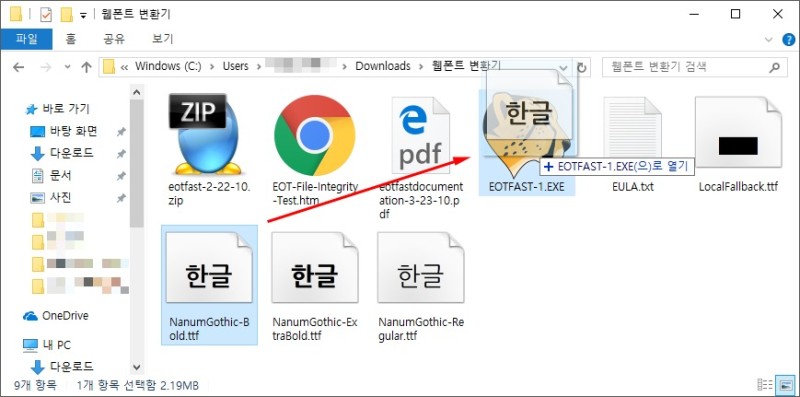Screen dimensions: 800x397
Task: Expand hidden path breadcrumb chevrons
Action: click(124, 67)
